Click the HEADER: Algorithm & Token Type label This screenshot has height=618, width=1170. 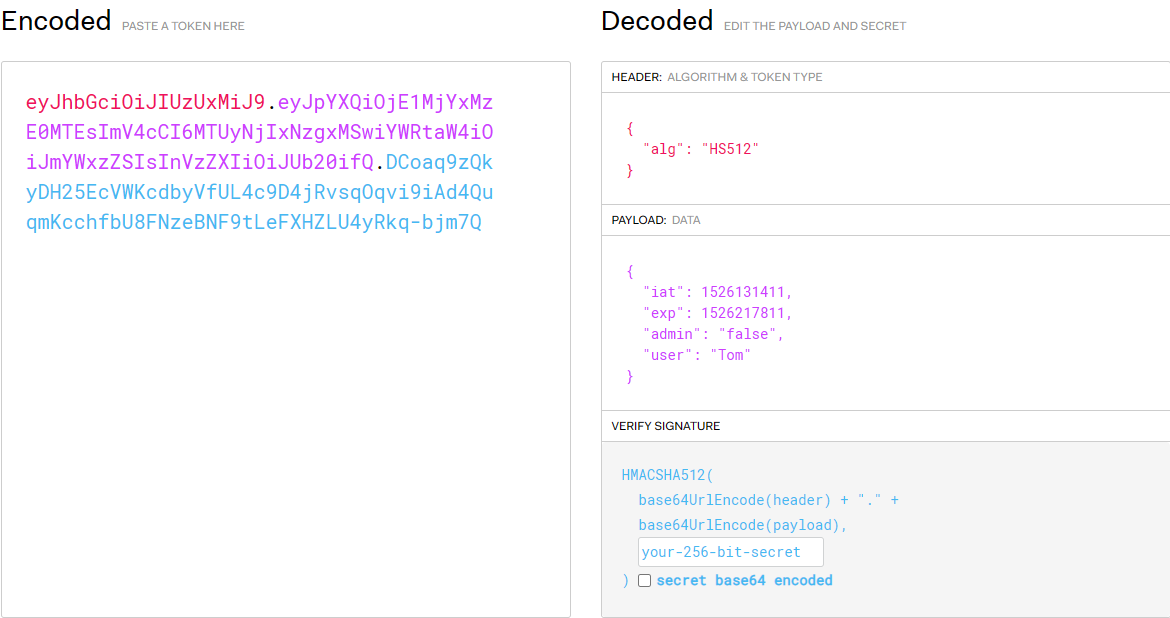click(x=717, y=77)
